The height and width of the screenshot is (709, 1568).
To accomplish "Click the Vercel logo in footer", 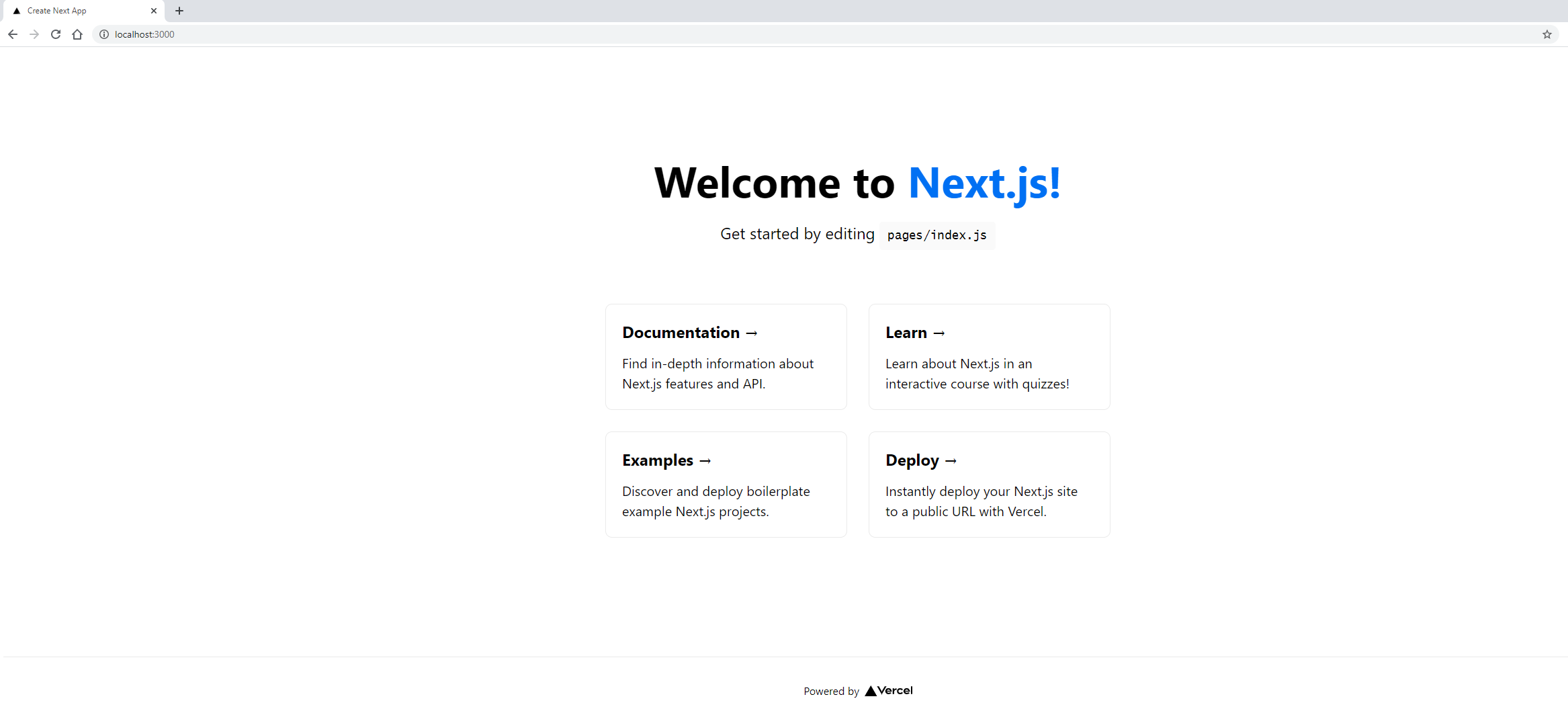I will (x=889, y=691).
